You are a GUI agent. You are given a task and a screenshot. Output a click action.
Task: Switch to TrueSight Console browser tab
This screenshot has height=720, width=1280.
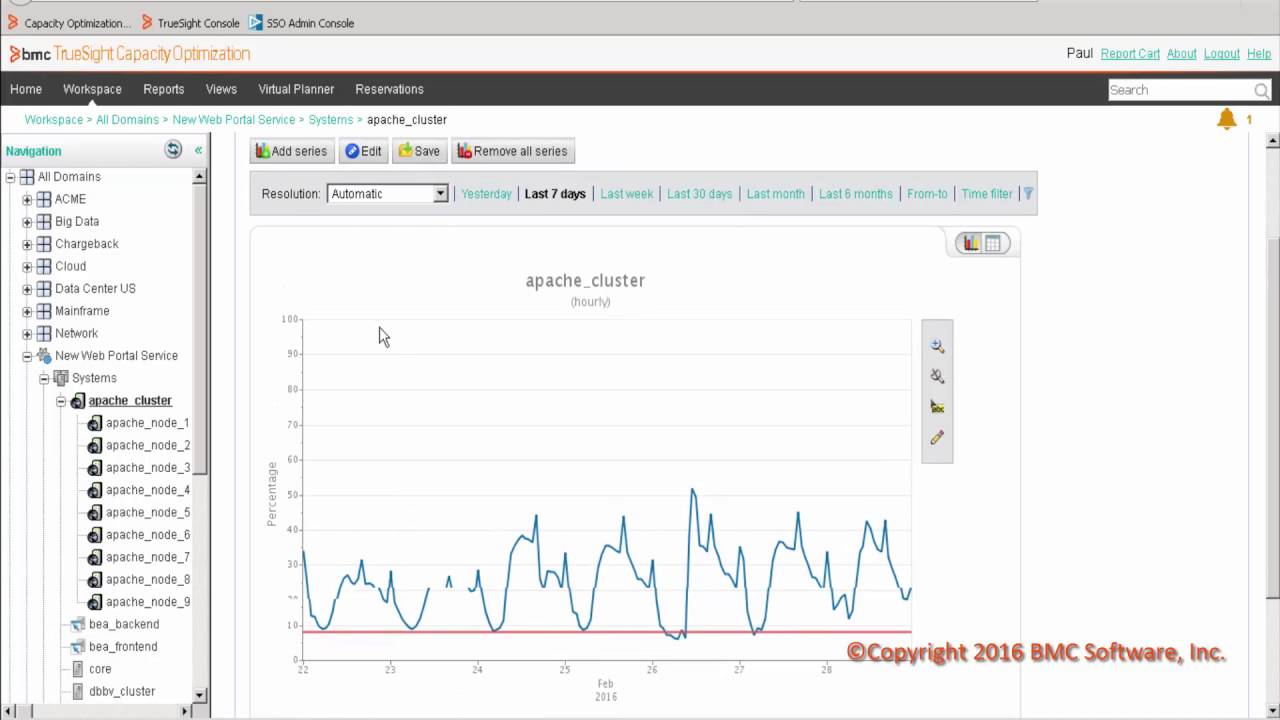[x=190, y=22]
